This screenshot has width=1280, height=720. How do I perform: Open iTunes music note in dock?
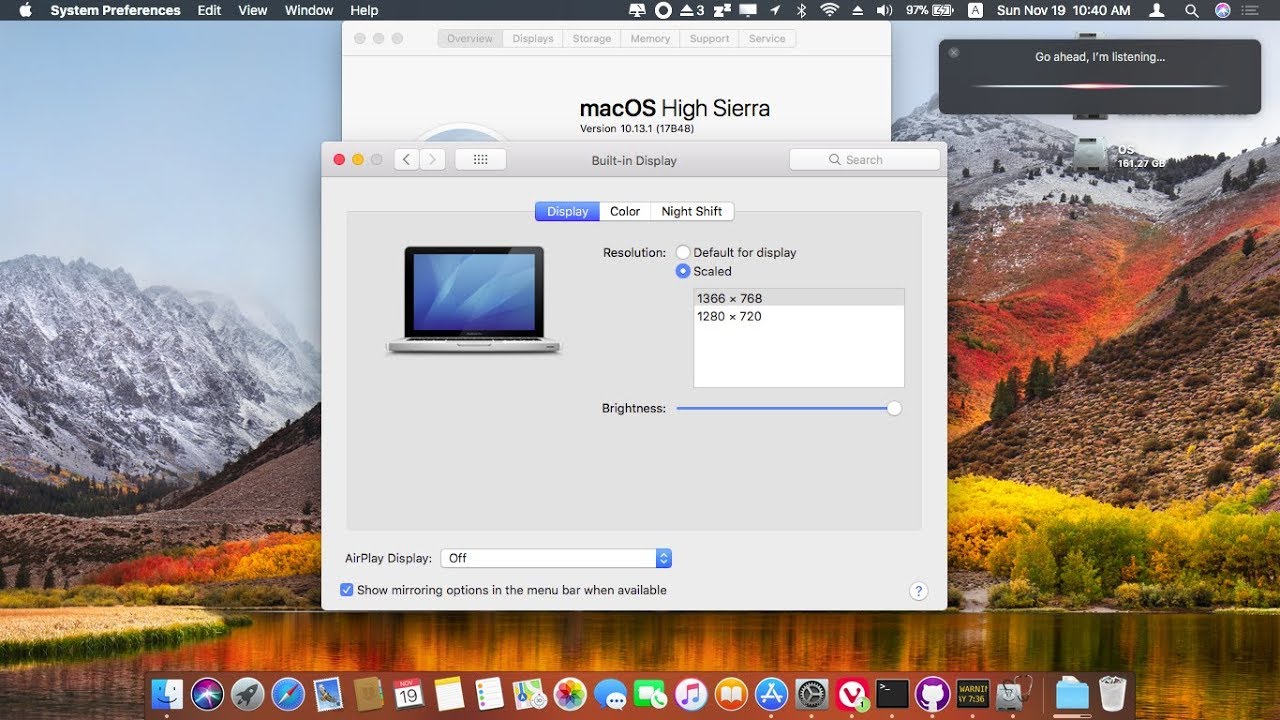[x=691, y=693]
